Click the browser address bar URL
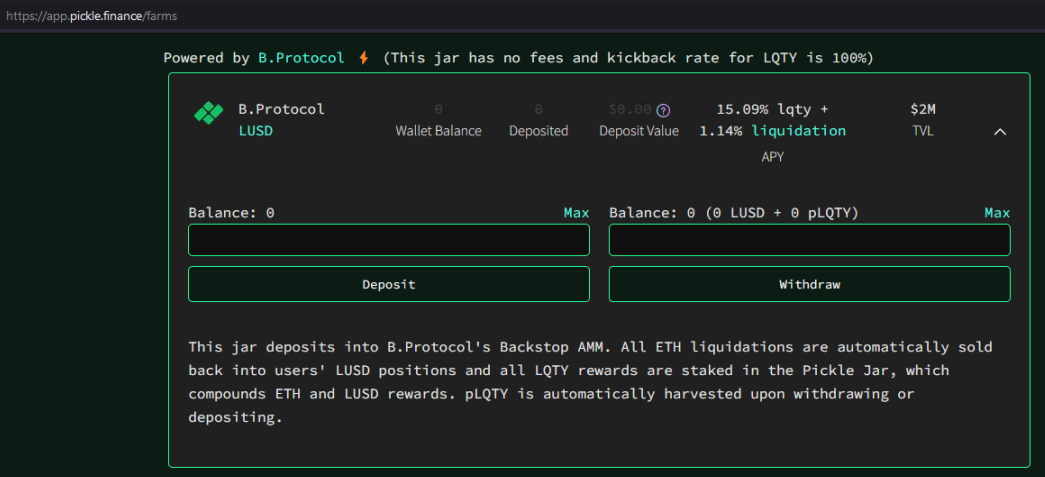This screenshot has height=477, width=1045. [91, 15]
